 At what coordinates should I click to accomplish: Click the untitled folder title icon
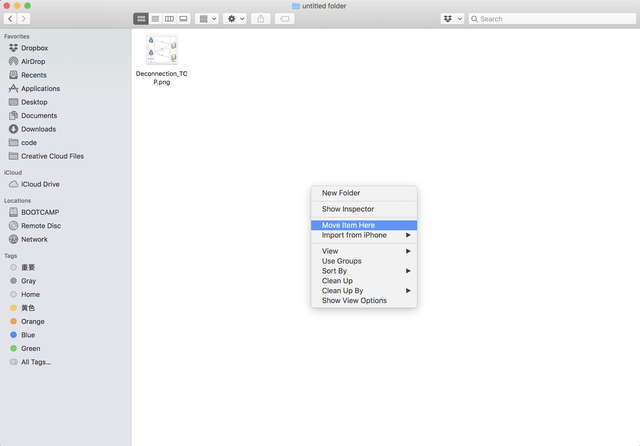[296, 6]
